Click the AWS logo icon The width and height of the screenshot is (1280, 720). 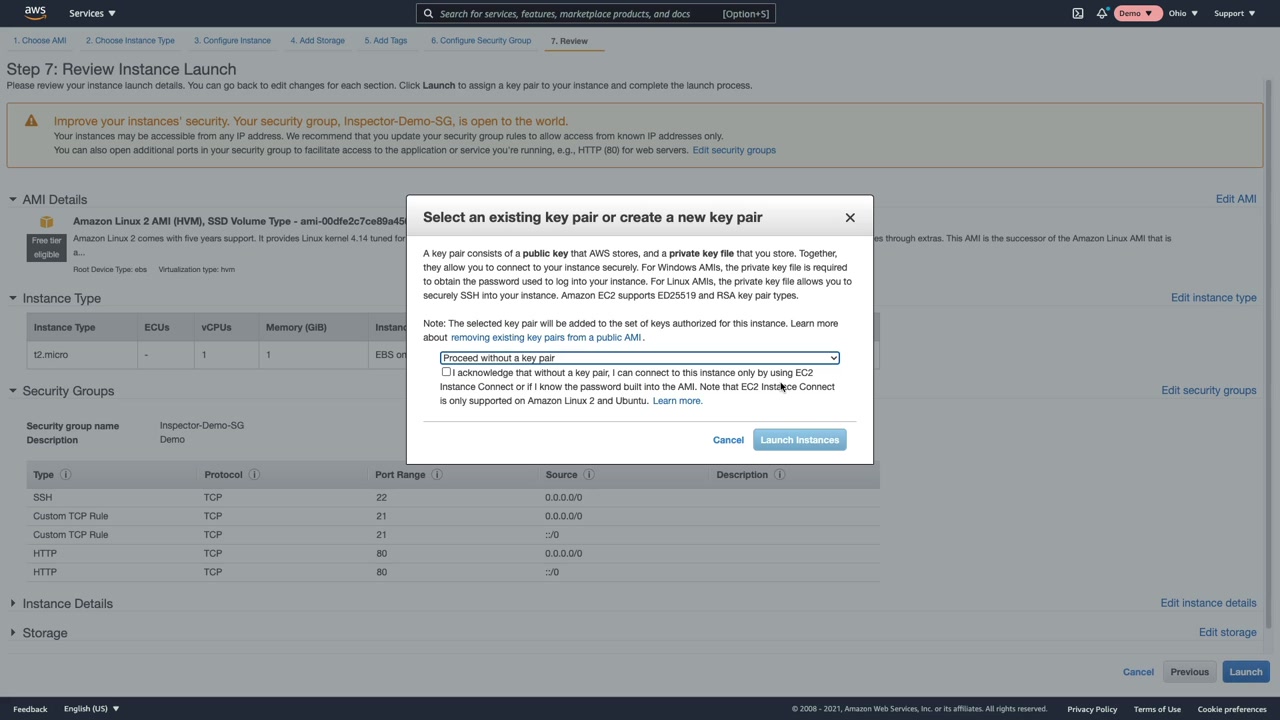coord(35,13)
